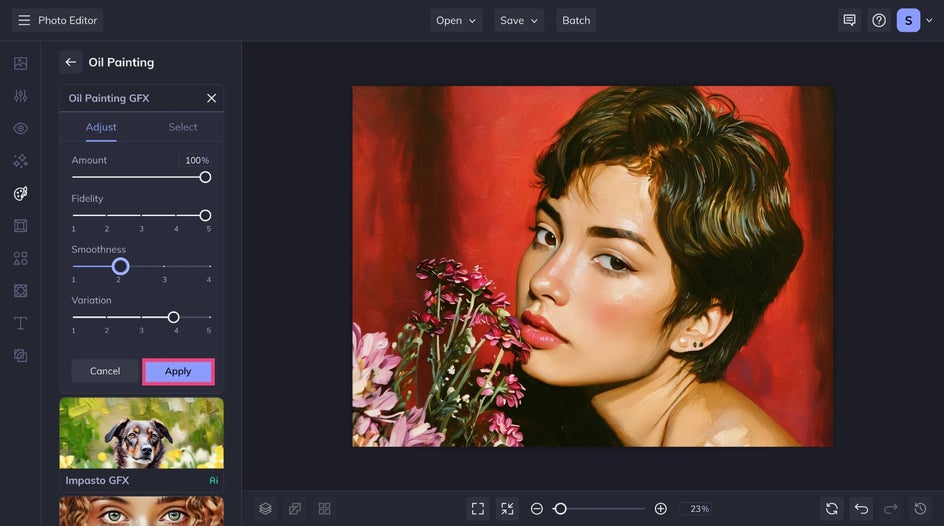Click the painted portrait on canvas
Viewport: 944px width, 526px height.
[x=592, y=266]
